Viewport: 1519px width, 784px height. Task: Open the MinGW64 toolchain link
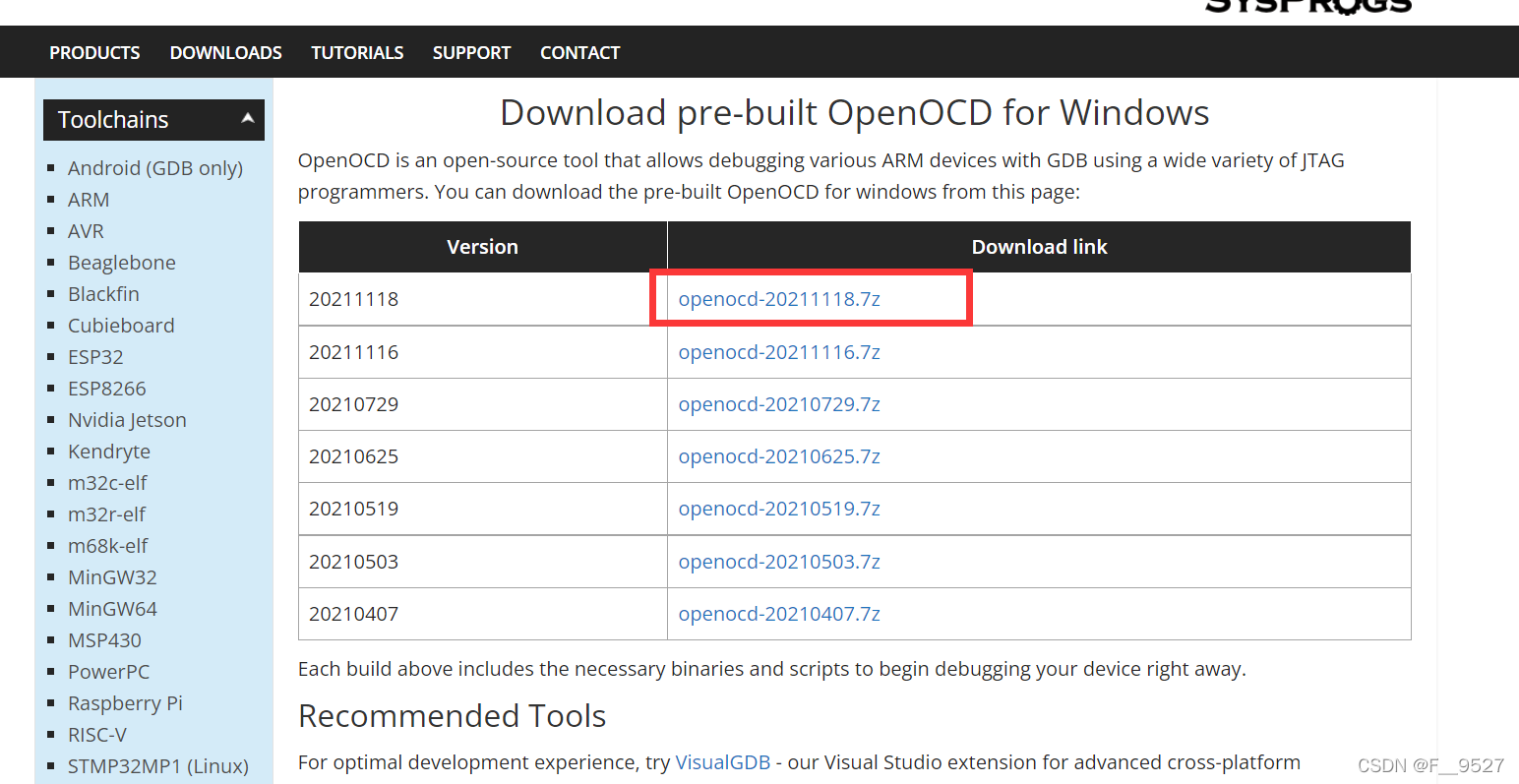click(112, 609)
